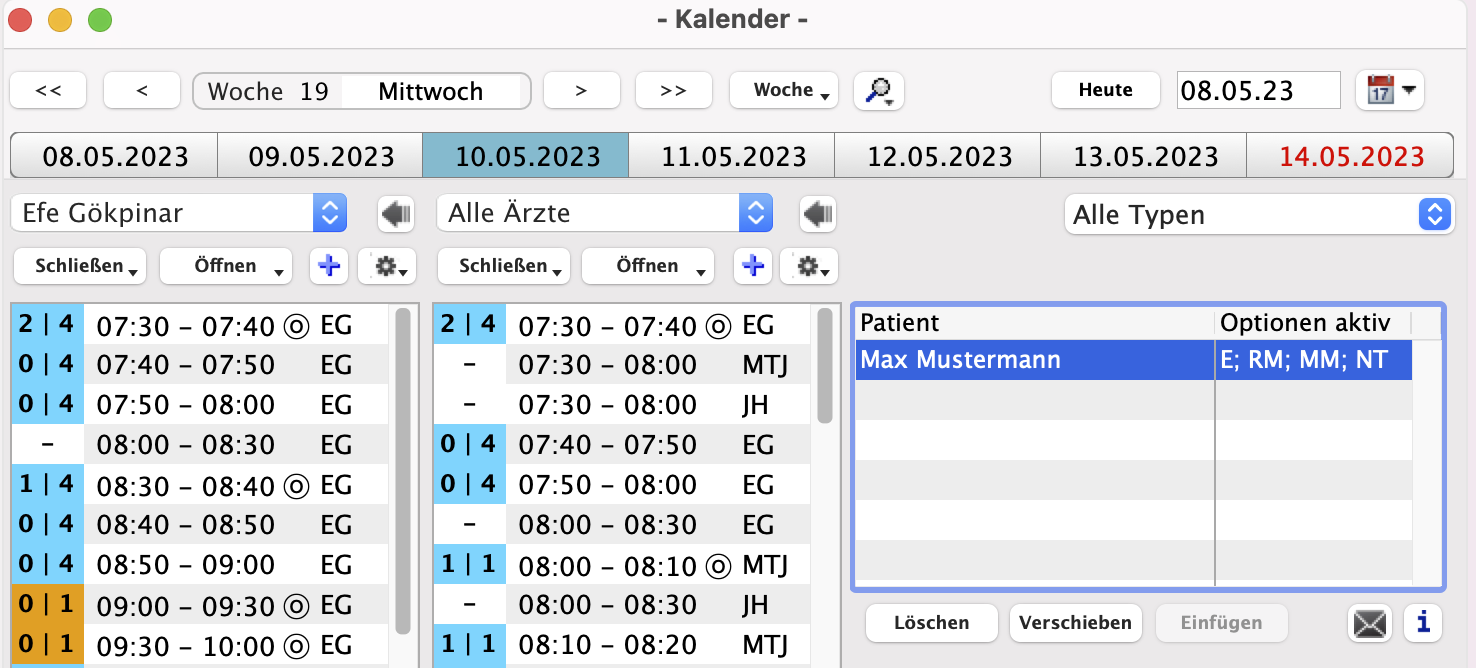Click the date field showing 08.05.23
This screenshot has width=1476, height=668.
1257,91
